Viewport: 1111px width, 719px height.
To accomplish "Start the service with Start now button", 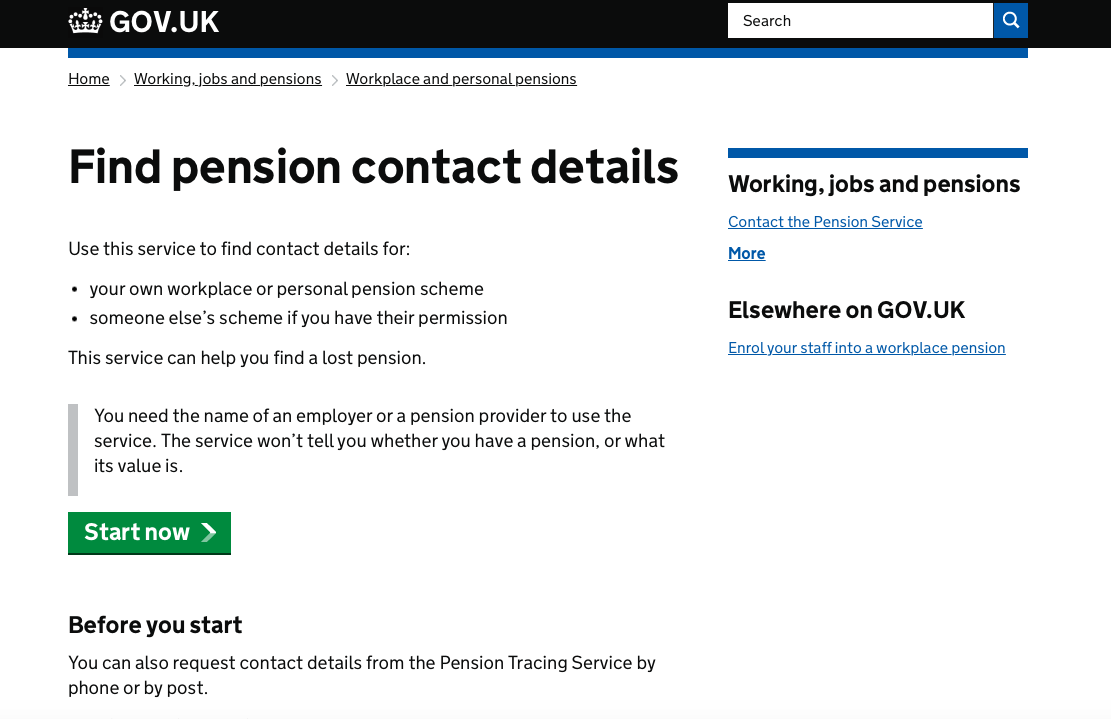I will [x=150, y=533].
